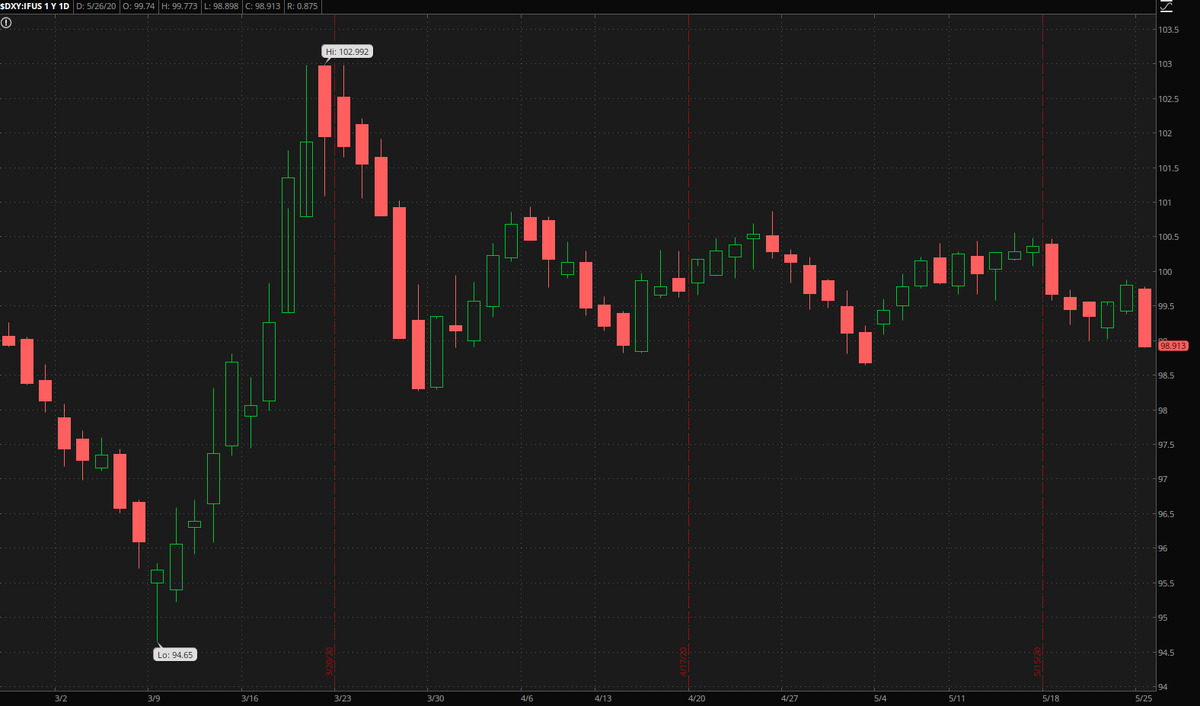
Task: Click the 3/9 date axis label
Action: 152,699
